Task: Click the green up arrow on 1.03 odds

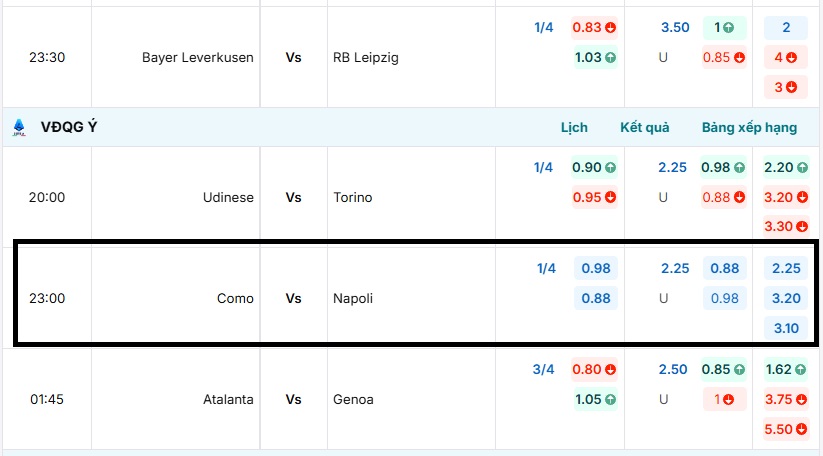Action: 610,58
